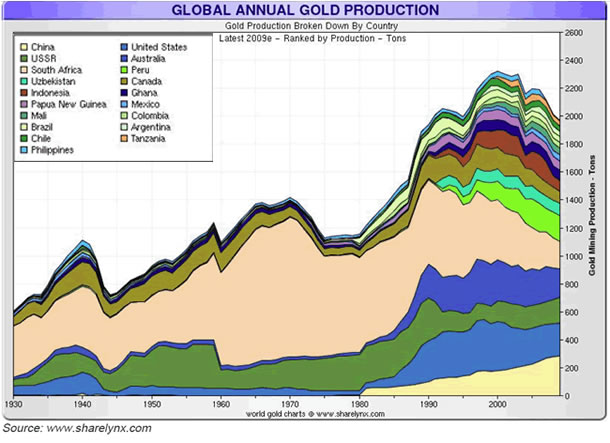This screenshot has width=610, height=443.
Task: Select the Australia legend color swatch
Action: 124,58
